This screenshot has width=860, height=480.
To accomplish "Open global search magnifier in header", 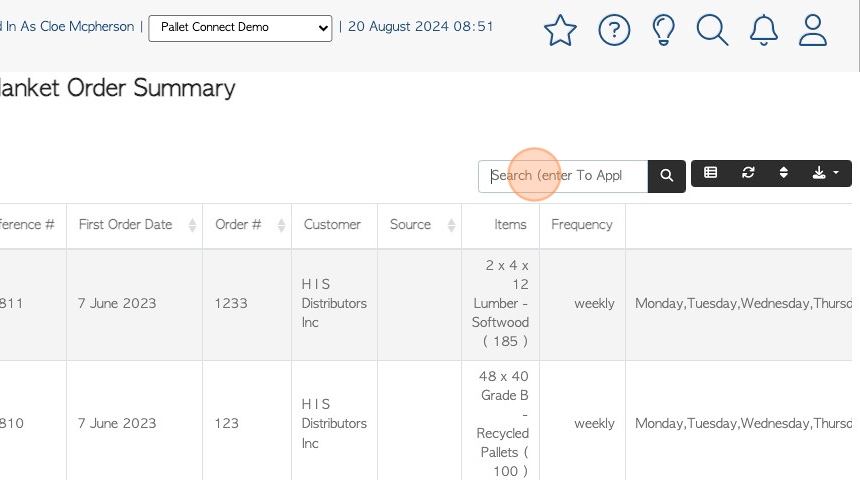I will (712, 30).
